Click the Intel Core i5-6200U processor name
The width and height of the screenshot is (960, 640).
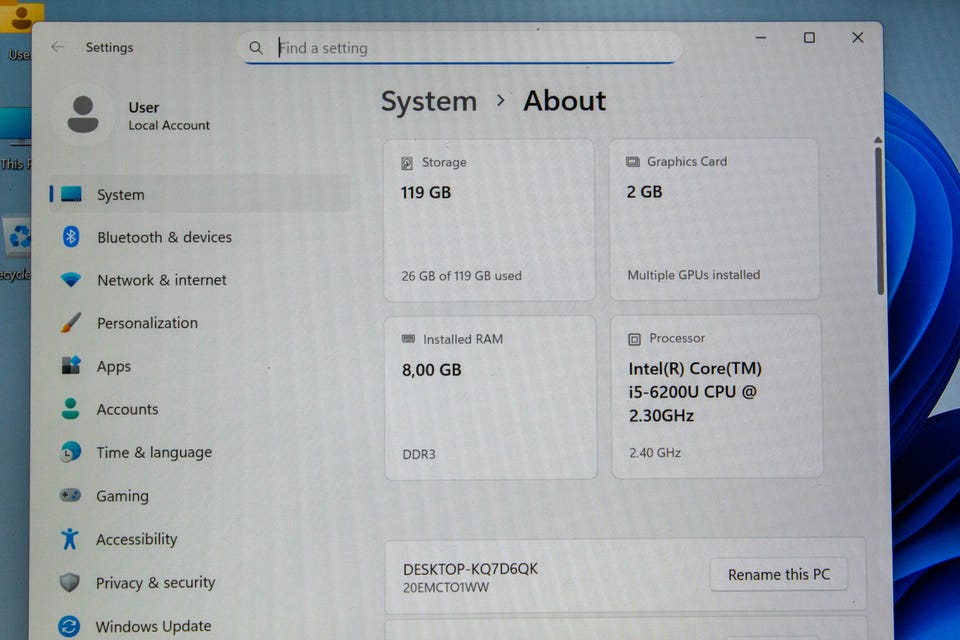click(695, 392)
